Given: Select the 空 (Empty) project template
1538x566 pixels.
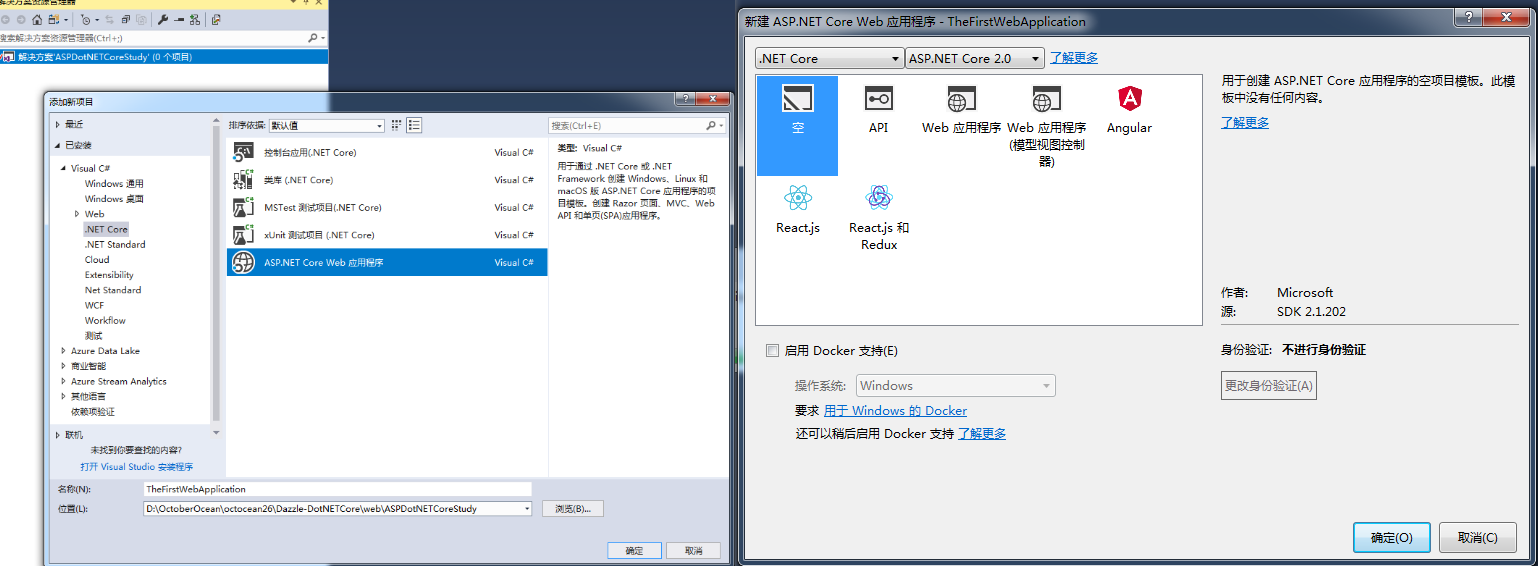Looking at the screenshot, I should [x=797, y=126].
